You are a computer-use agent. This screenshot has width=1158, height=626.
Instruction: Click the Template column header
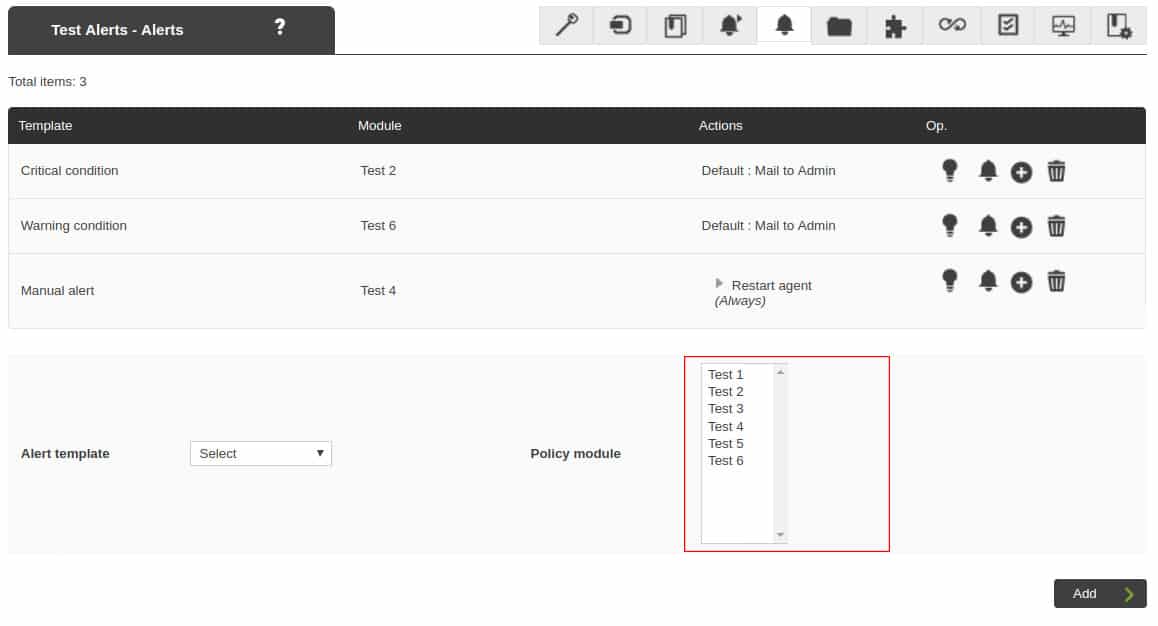tap(45, 125)
